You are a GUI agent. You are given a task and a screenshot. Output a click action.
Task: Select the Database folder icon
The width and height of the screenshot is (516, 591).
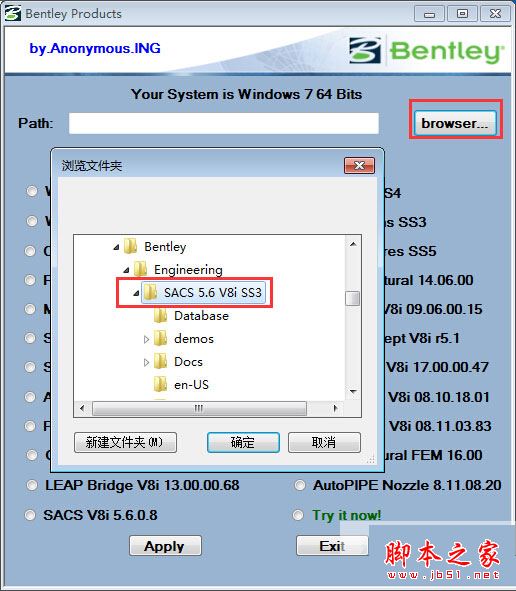pos(161,315)
